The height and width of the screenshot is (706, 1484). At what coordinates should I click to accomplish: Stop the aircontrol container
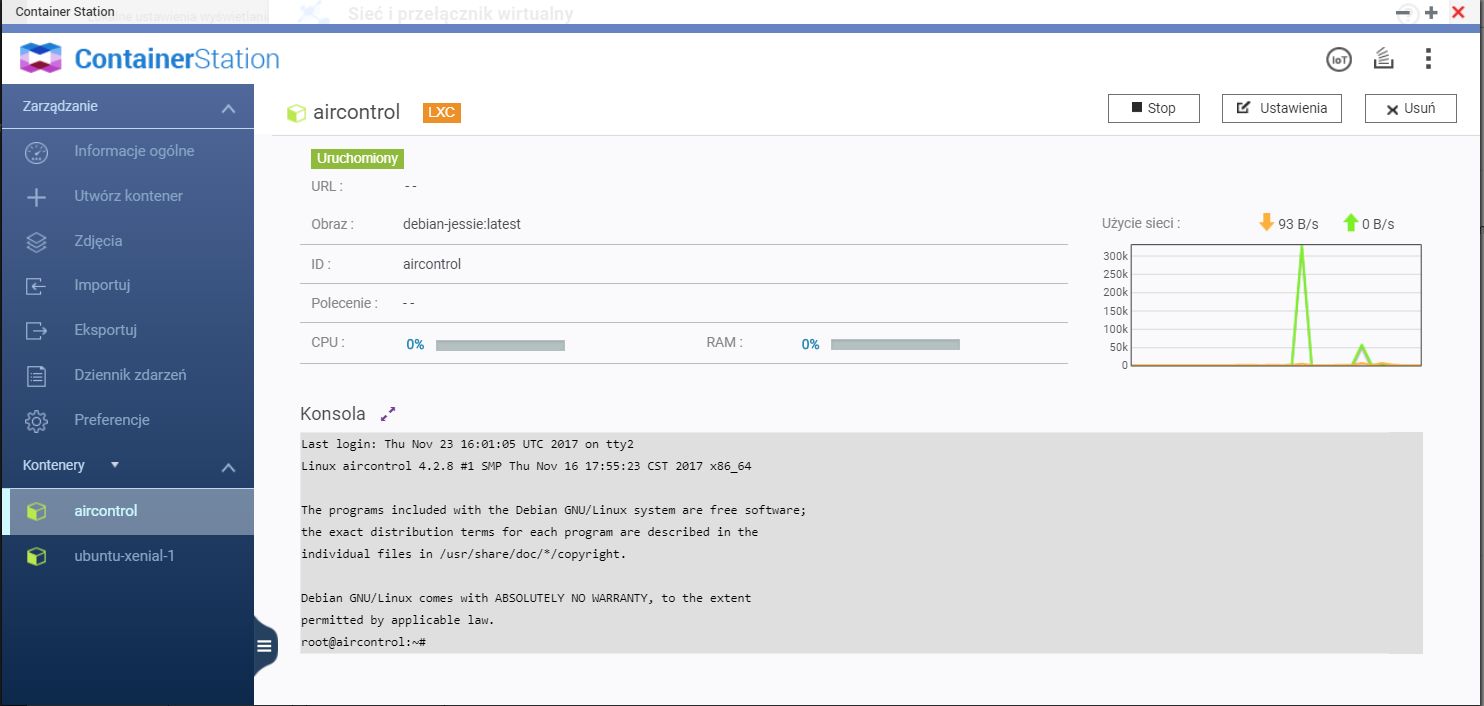[1153, 108]
